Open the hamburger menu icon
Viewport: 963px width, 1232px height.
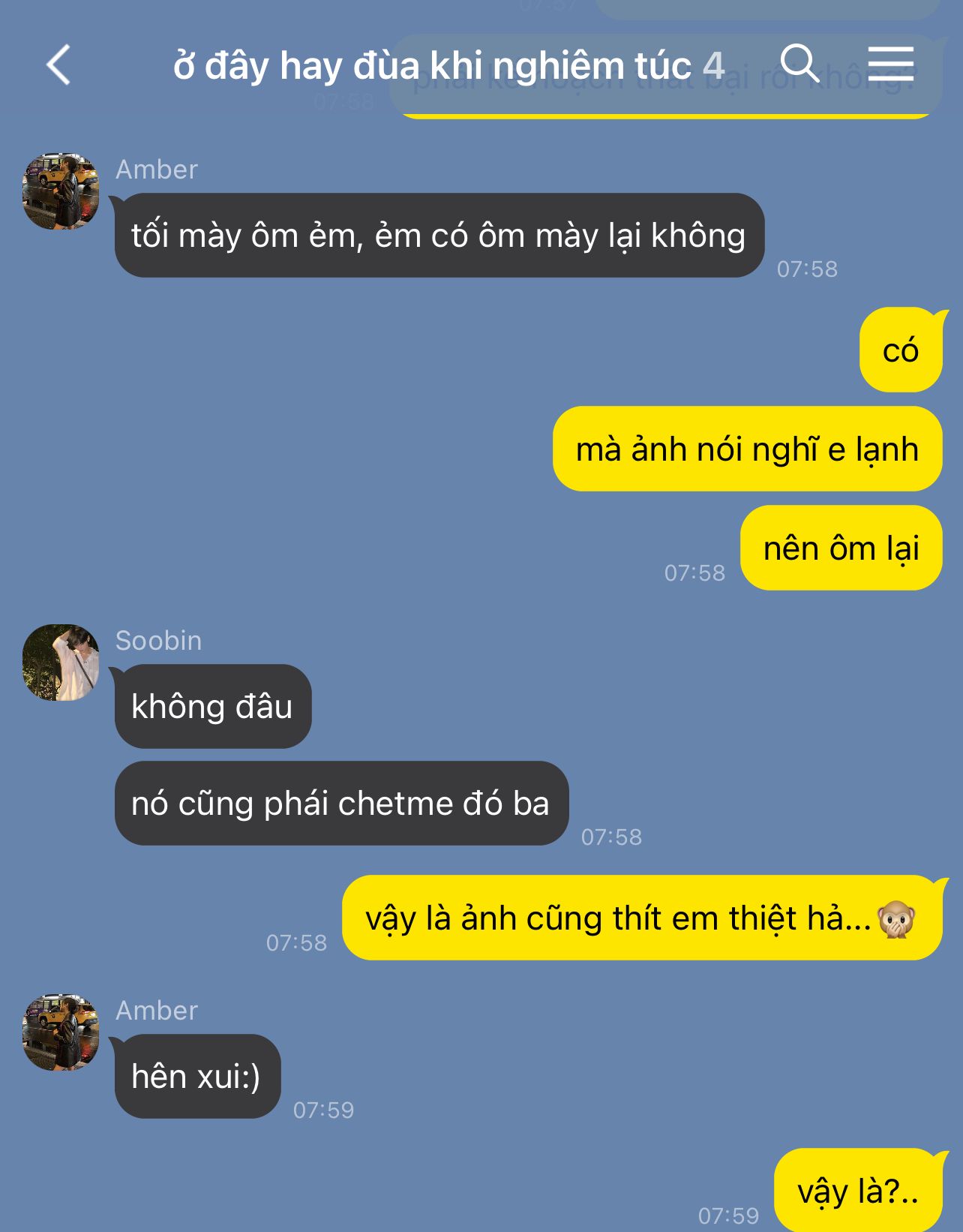[x=891, y=63]
